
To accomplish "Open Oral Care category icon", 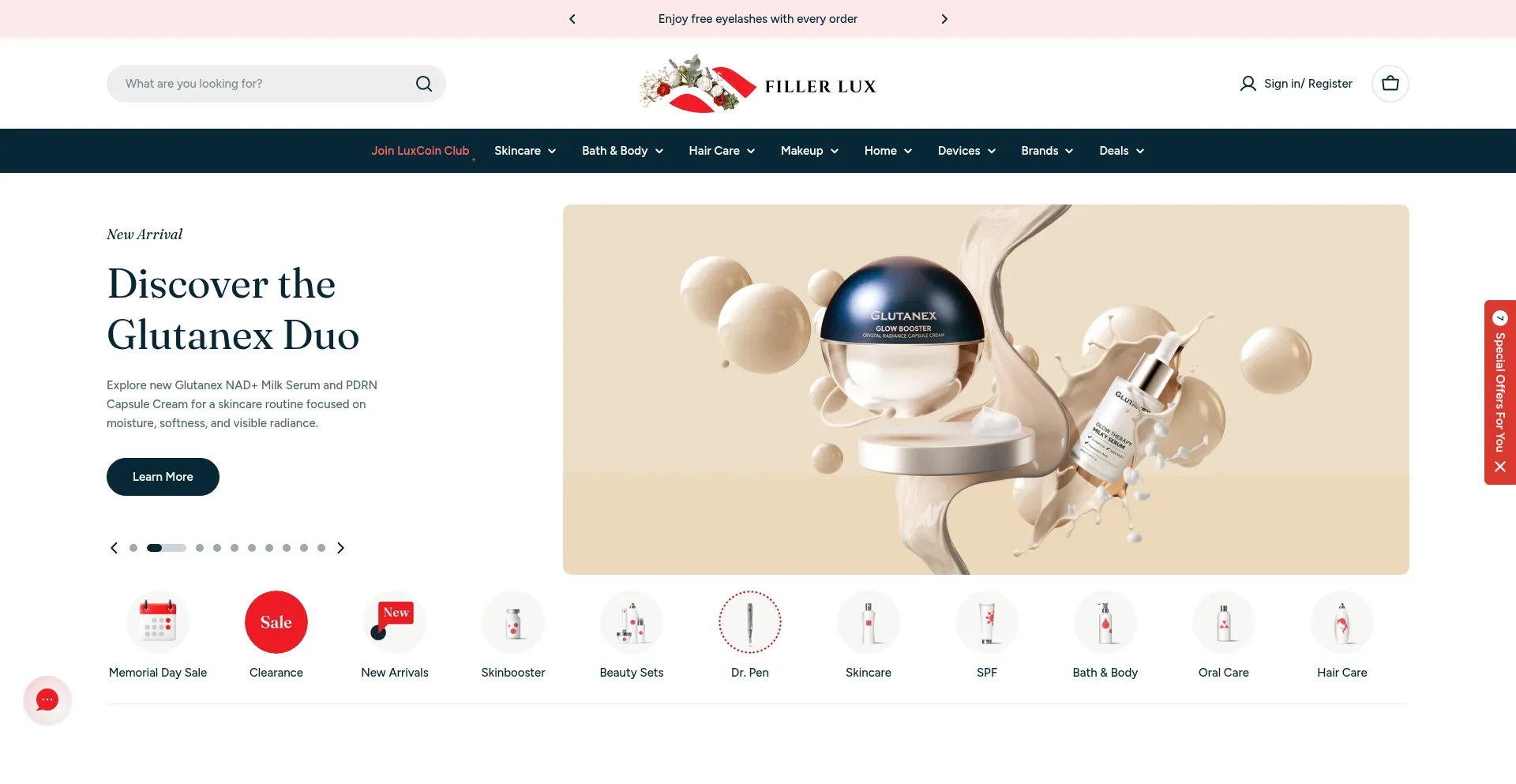I will 1224,622.
